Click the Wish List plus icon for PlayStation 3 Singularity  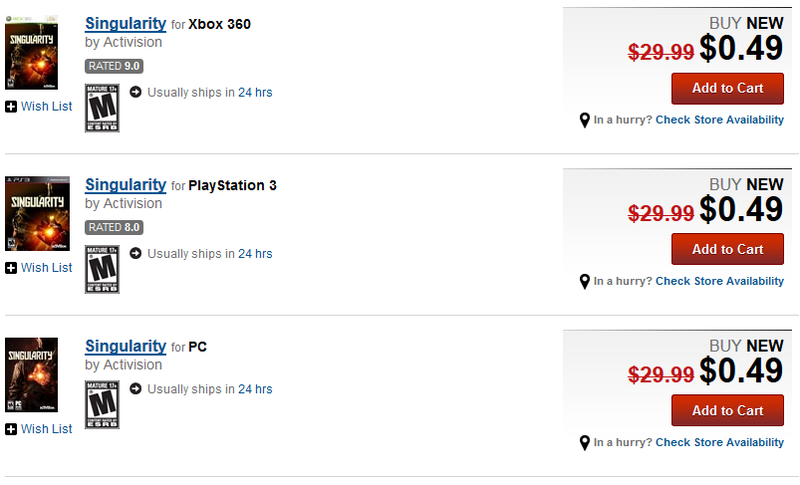point(11,268)
